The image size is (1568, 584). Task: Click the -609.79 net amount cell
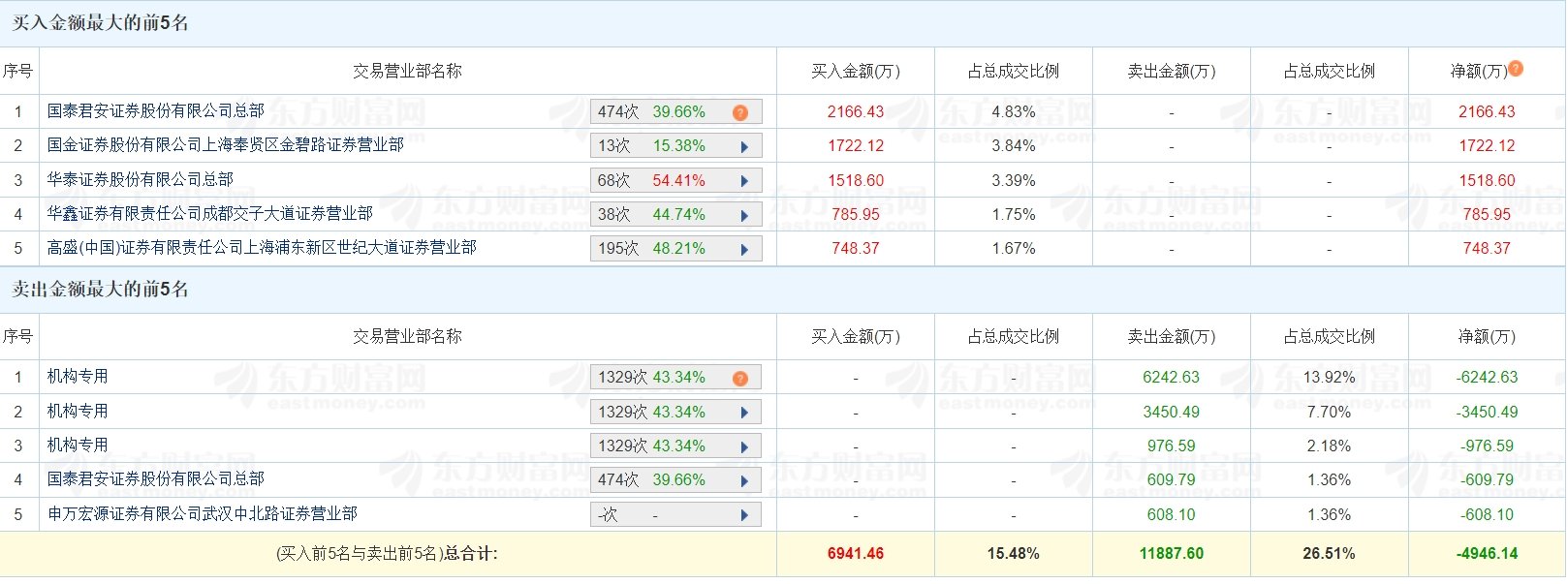point(1488,480)
